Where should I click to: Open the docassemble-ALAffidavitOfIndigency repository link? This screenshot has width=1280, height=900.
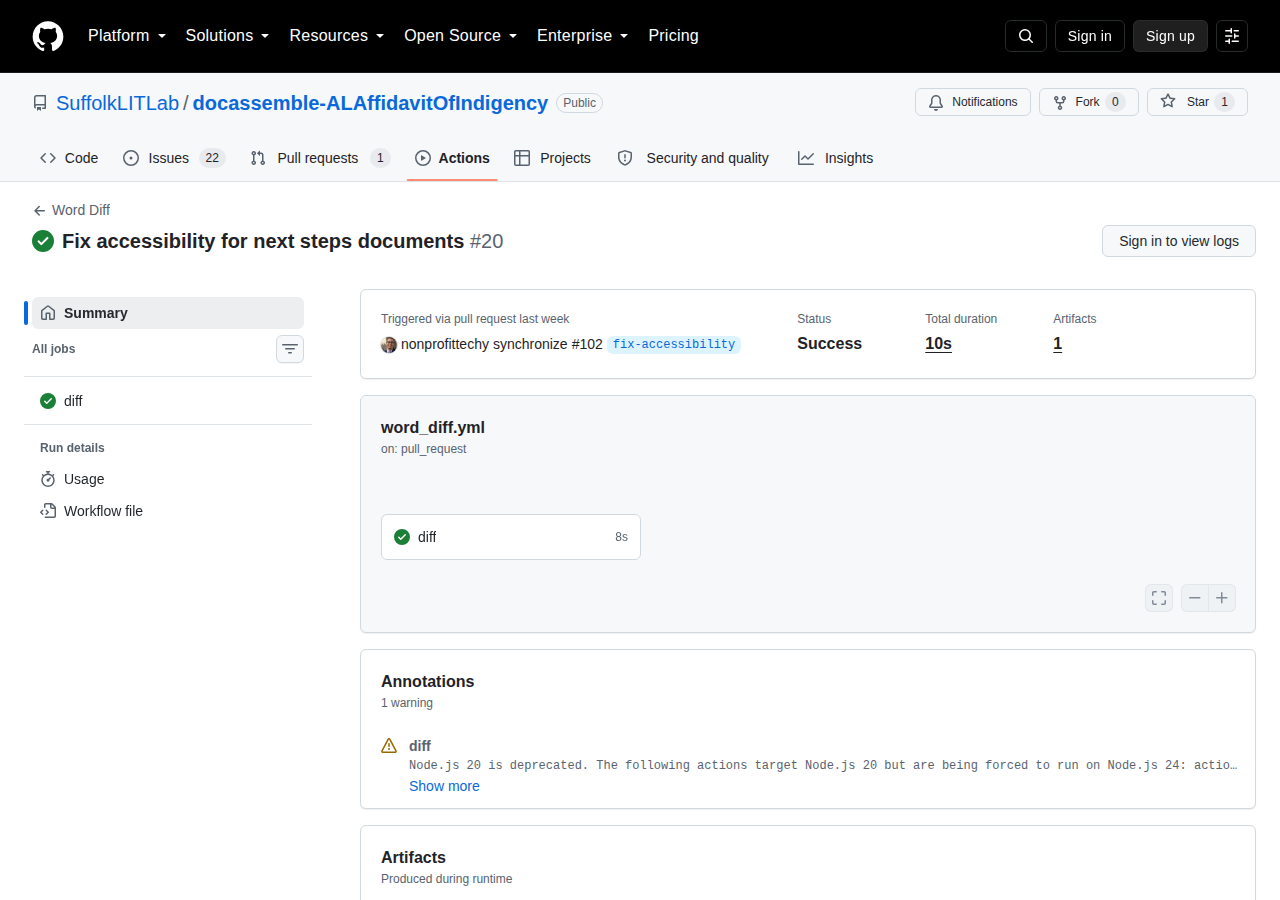pos(370,103)
